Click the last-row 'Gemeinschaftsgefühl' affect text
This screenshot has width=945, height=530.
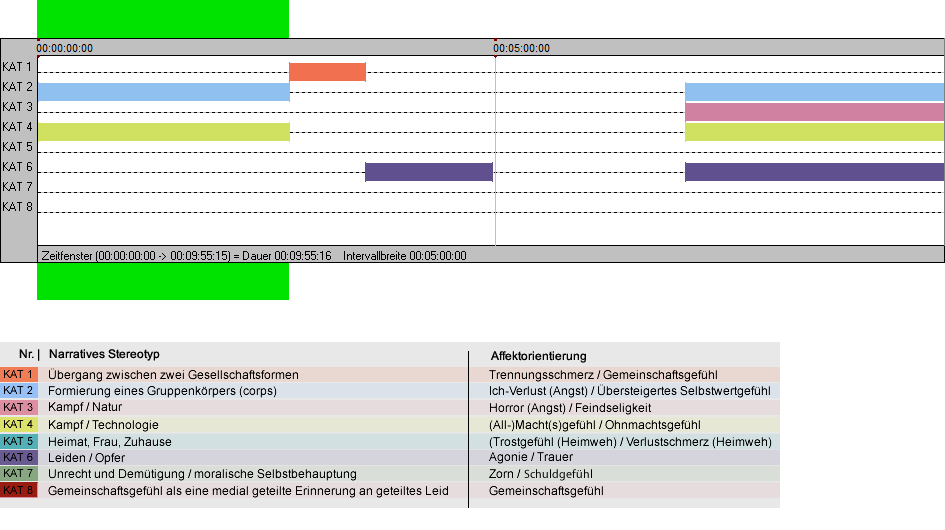coord(546,491)
